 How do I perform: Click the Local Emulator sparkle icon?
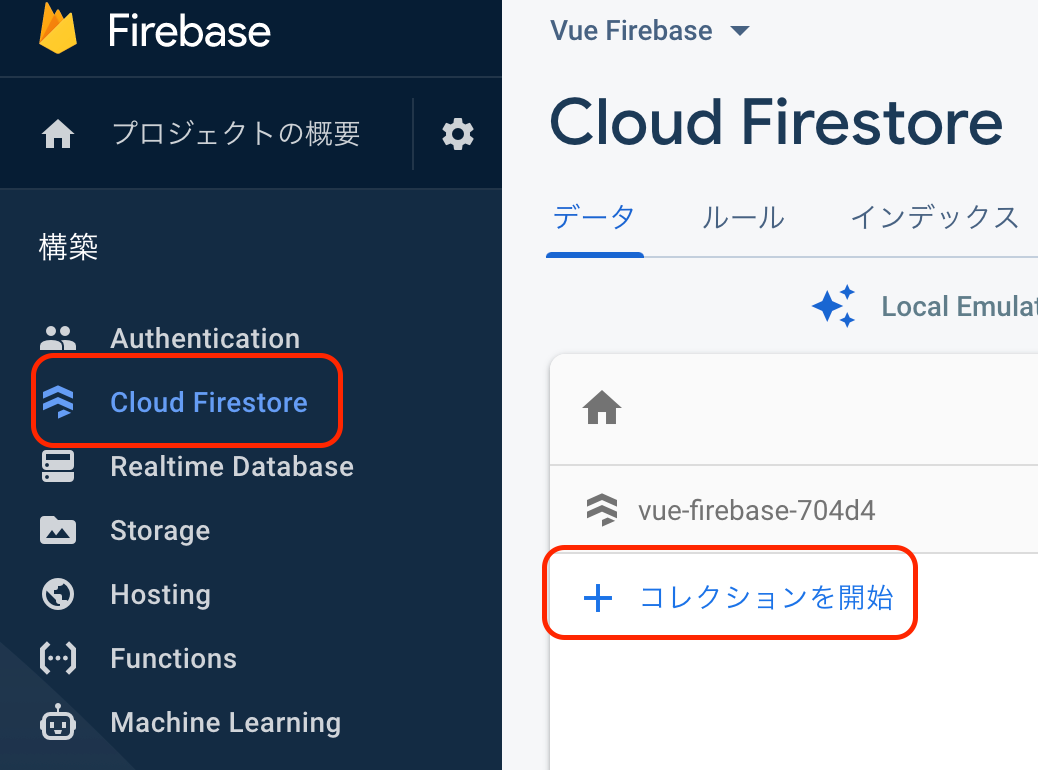coord(835,307)
